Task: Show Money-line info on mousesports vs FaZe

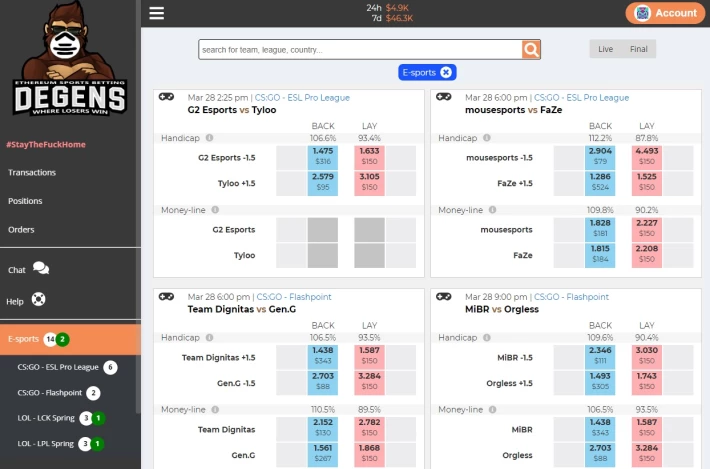Action: tap(492, 210)
